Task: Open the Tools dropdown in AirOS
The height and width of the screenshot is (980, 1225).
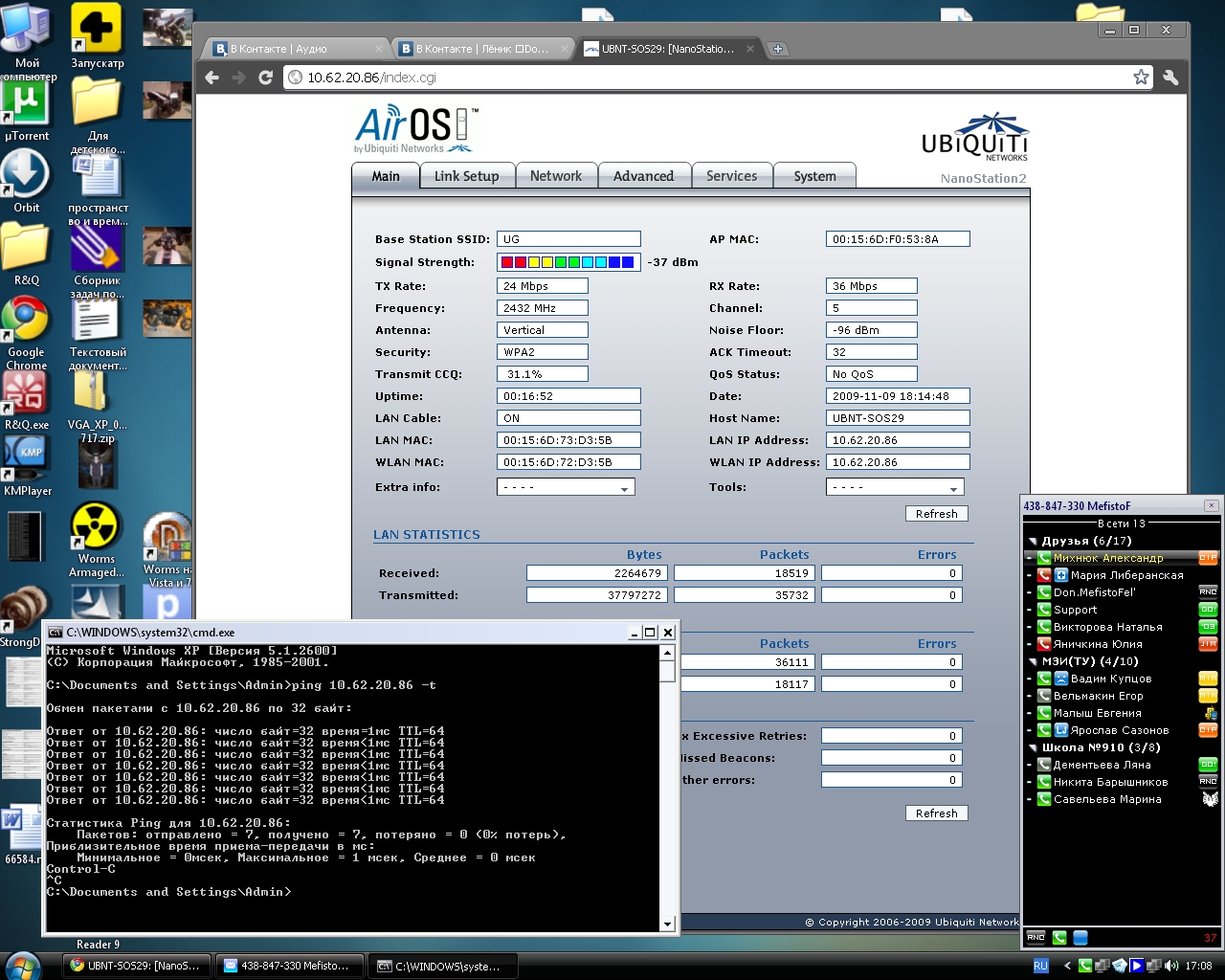Action: [895, 487]
